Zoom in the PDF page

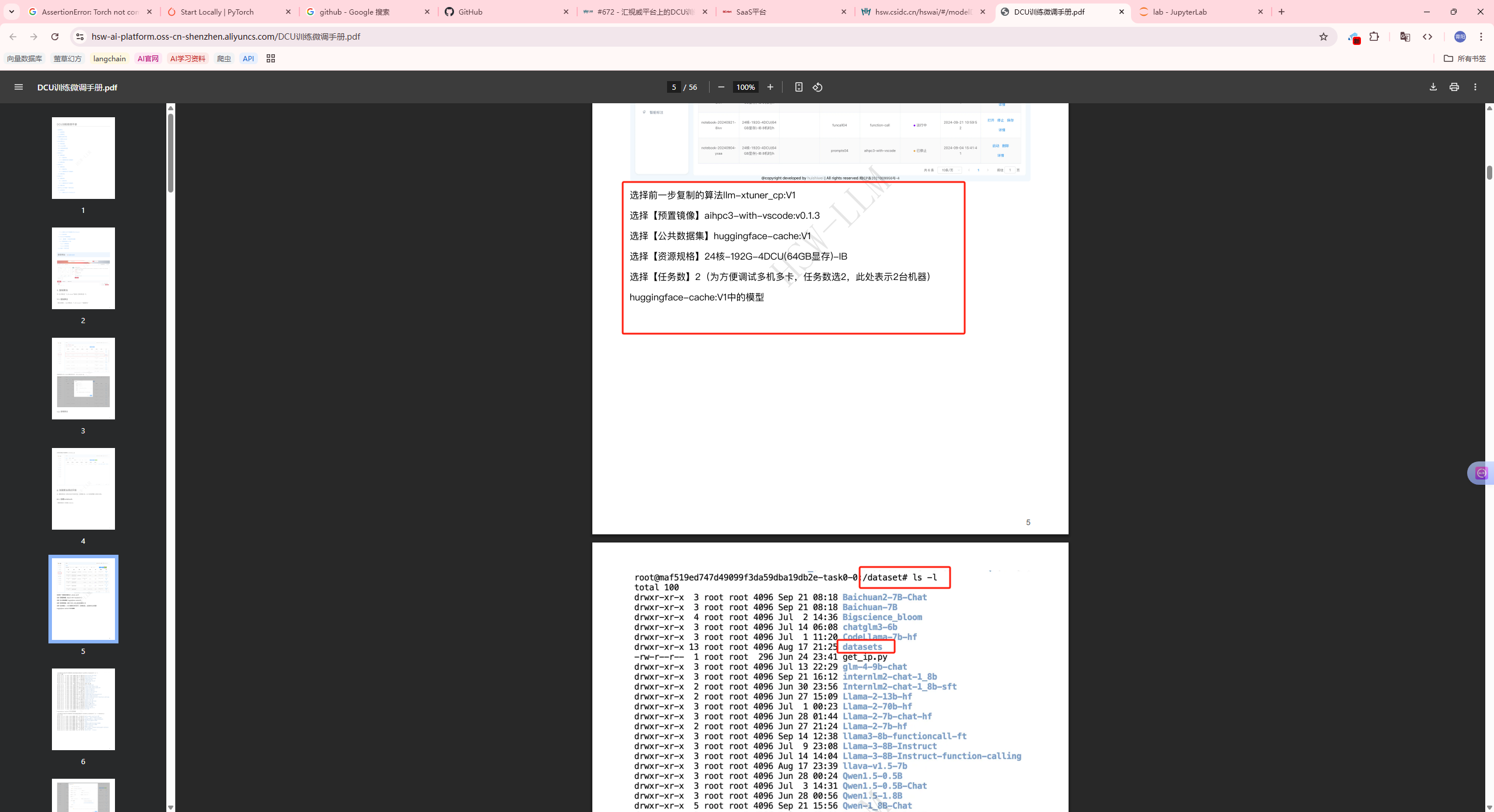pyautogui.click(x=770, y=87)
